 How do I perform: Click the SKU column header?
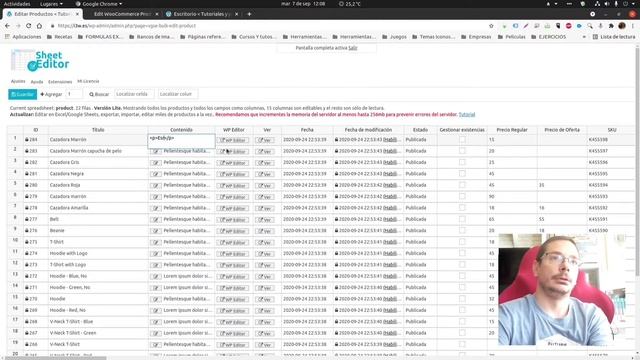(611, 130)
